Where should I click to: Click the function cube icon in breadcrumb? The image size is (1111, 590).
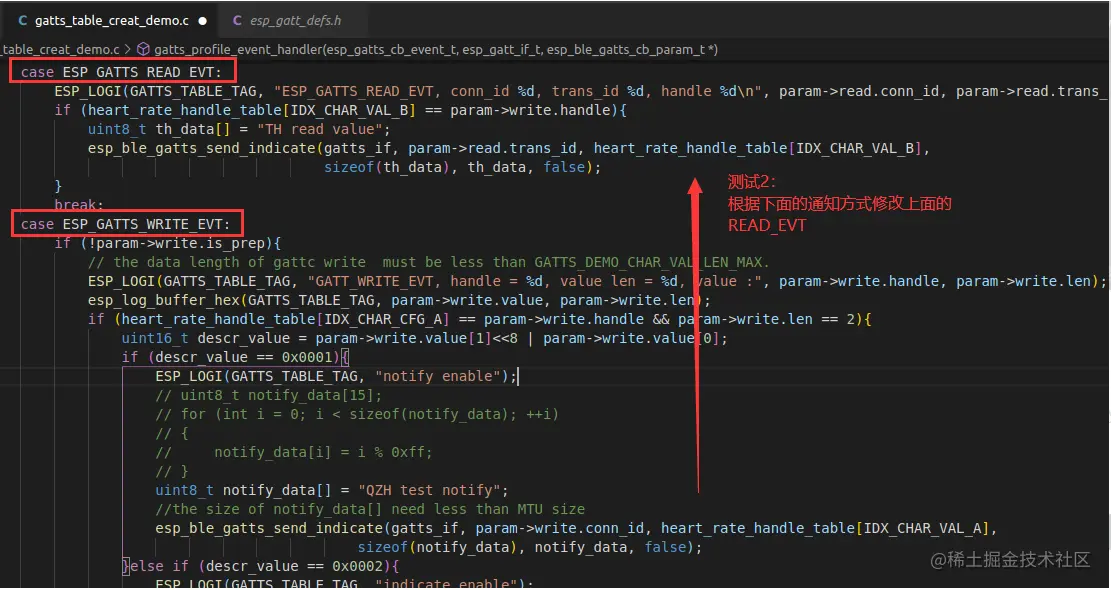point(143,50)
